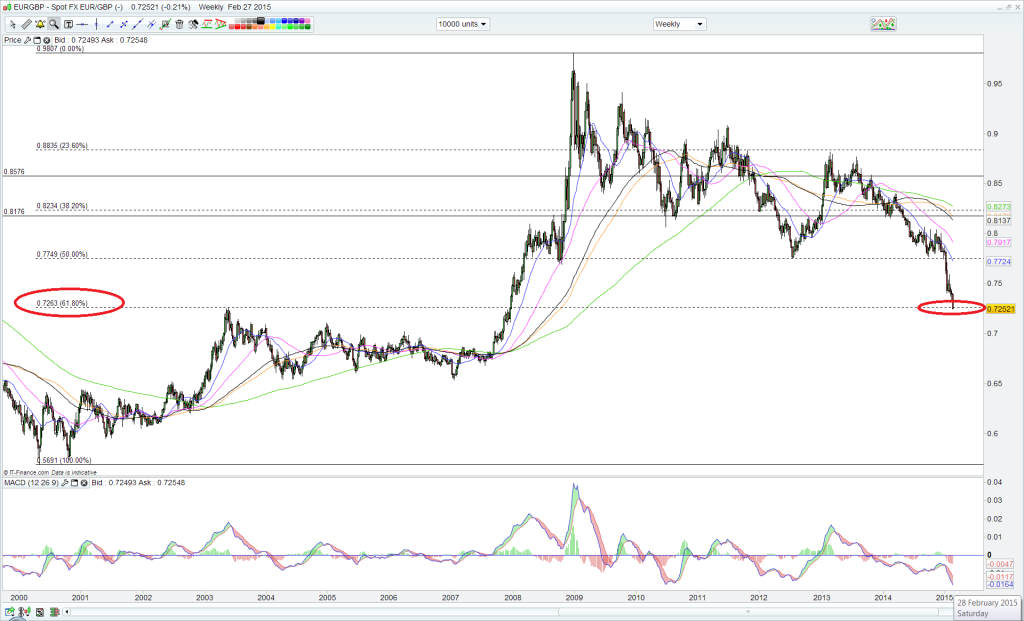
Task: Pick the bright red color swatch
Action: point(237,27)
